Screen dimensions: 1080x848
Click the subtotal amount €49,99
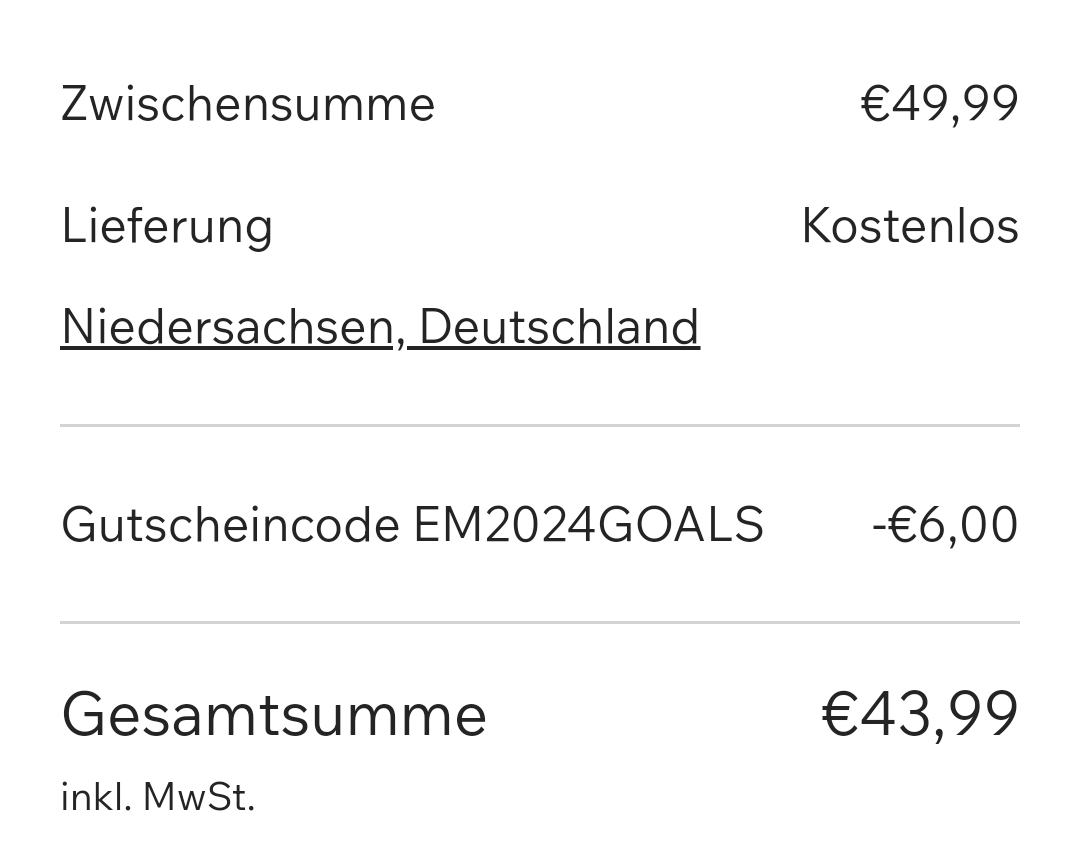(939, 105)
